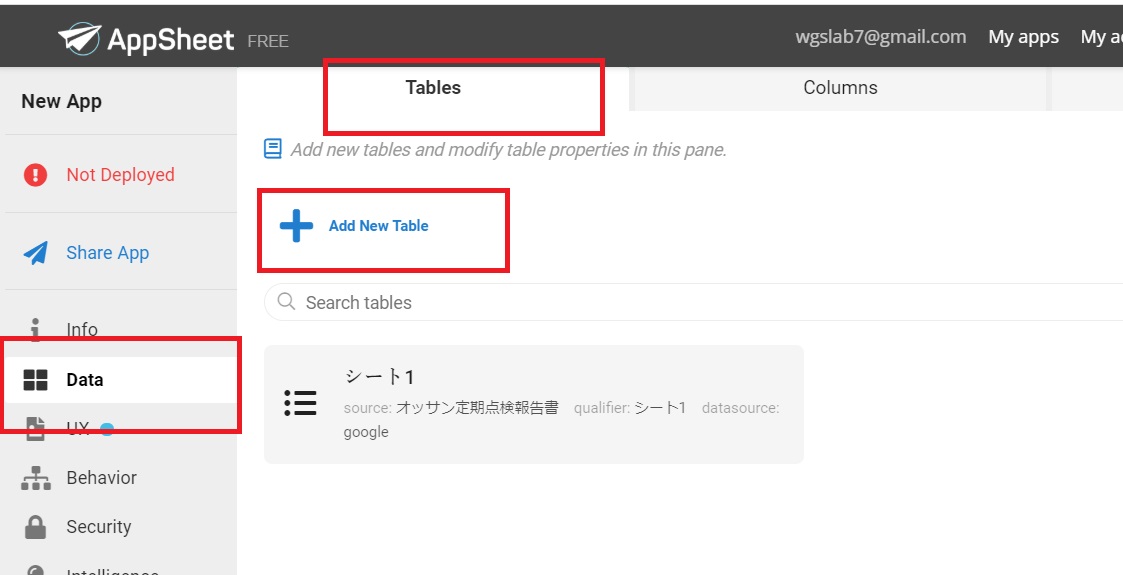The height and width of the screenshot is (575, 1123).
Task: Click the AppSheet brand name text
Action: 170,39
